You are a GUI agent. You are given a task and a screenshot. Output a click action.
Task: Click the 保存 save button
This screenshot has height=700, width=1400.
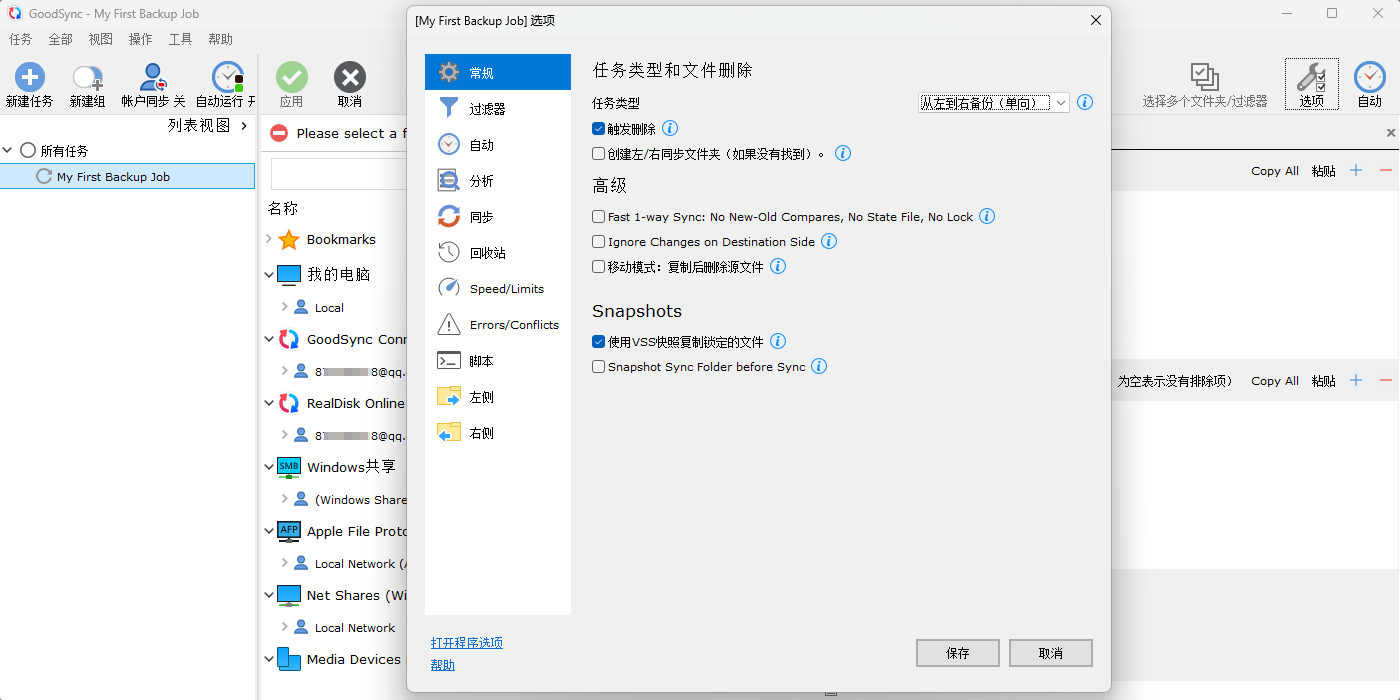coord(957,653)
